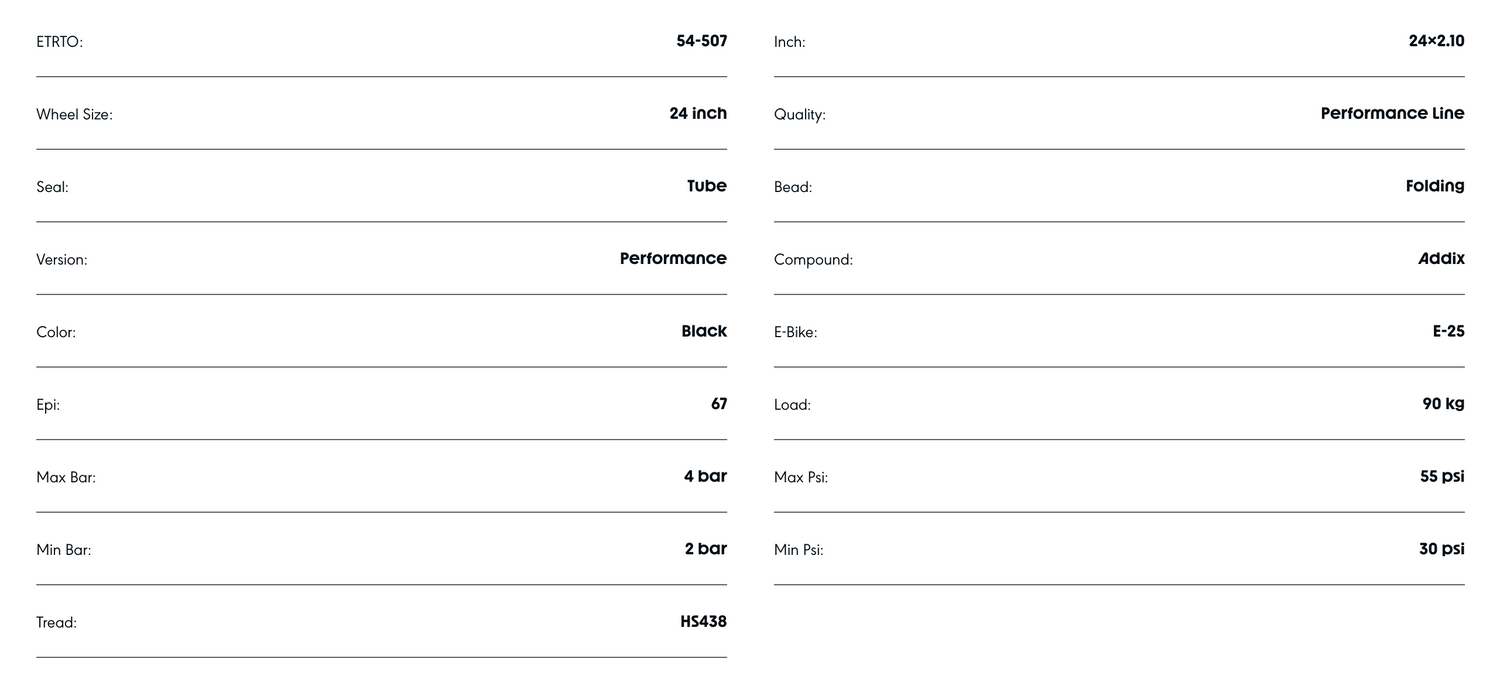The width and height of the screenshot is (1500, 679).
Task: Click the ETRTO value 54-507
Action: point(701,41)
